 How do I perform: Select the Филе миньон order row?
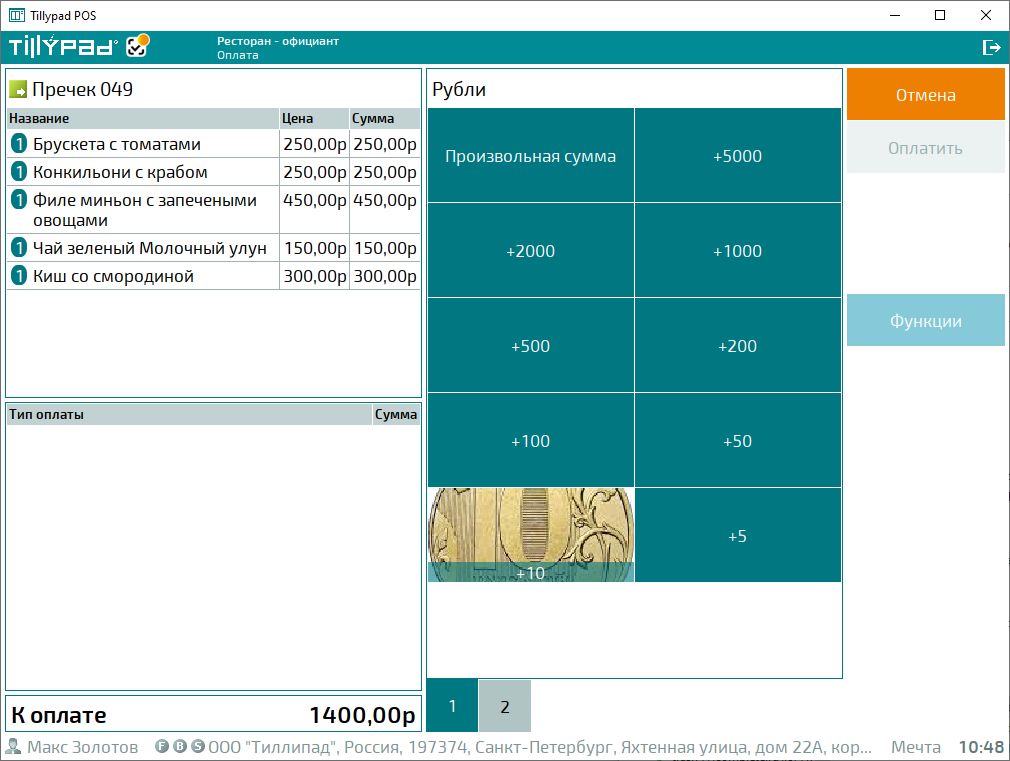144,210
